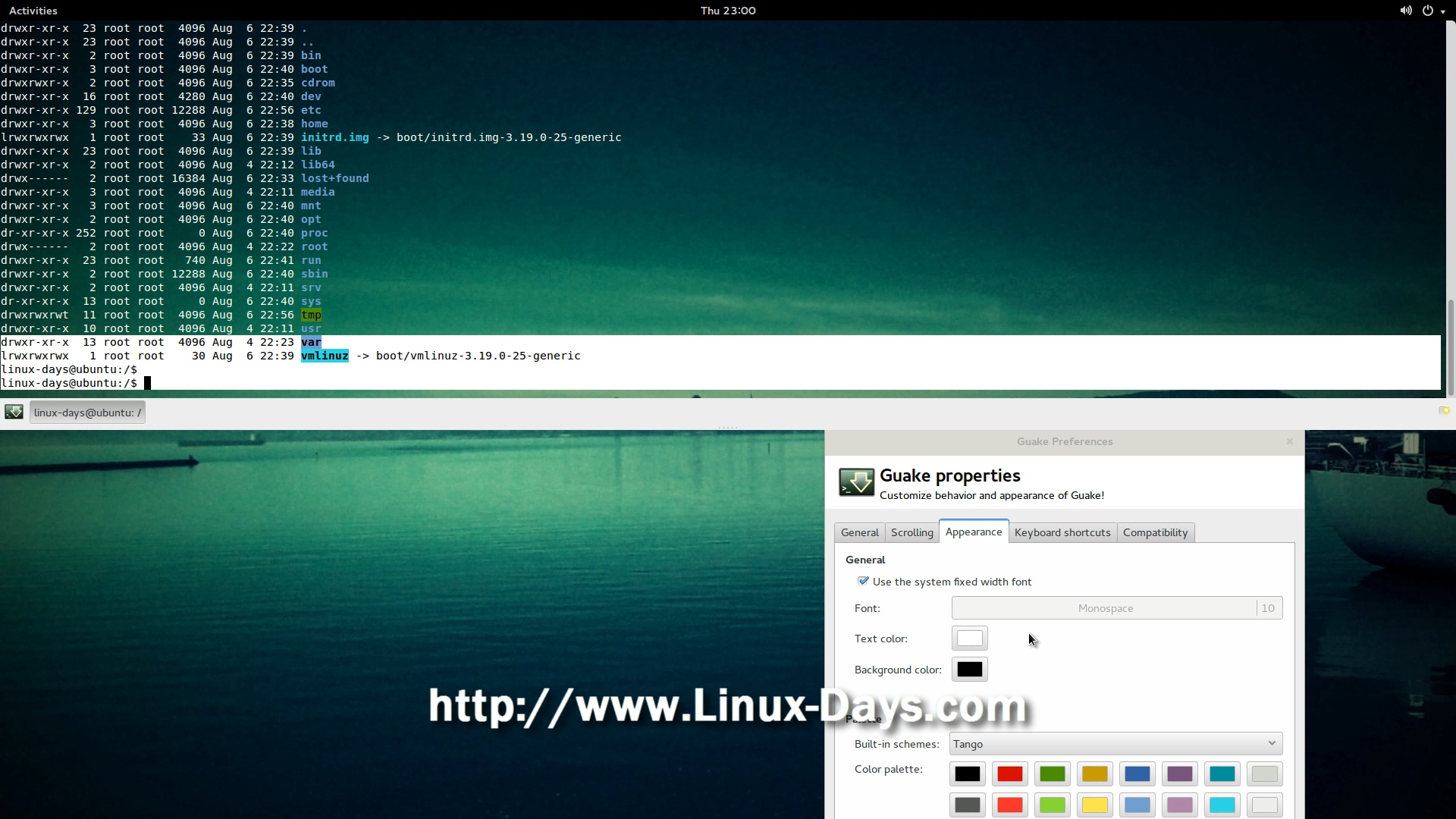Click the lost+found directory name
The image size is (1456, 819).
tap(334, 178)
